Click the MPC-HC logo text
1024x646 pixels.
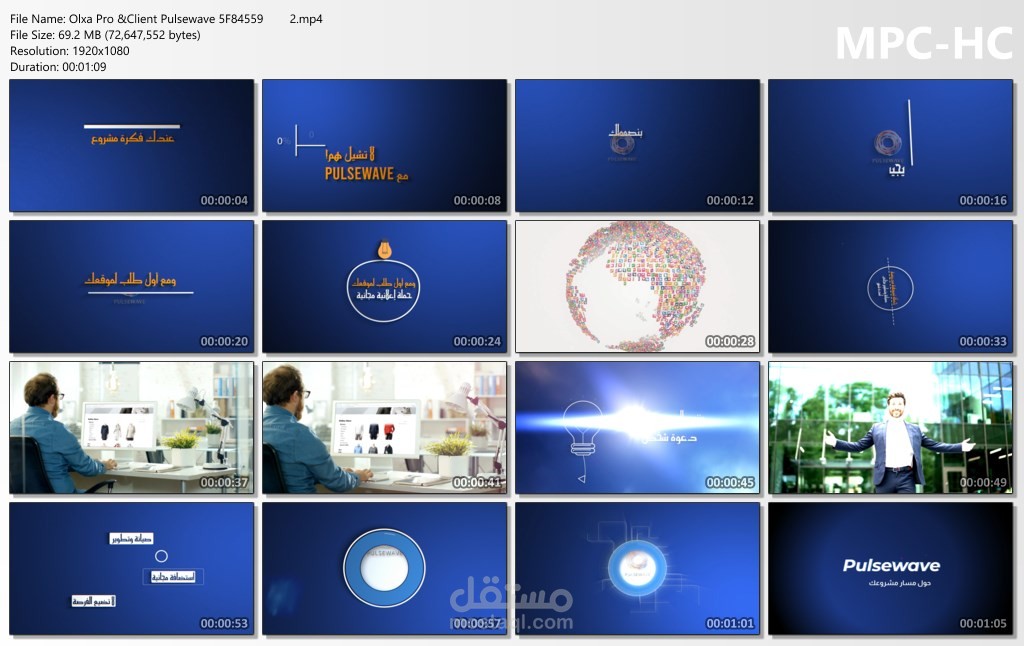(x=924, y=43)
